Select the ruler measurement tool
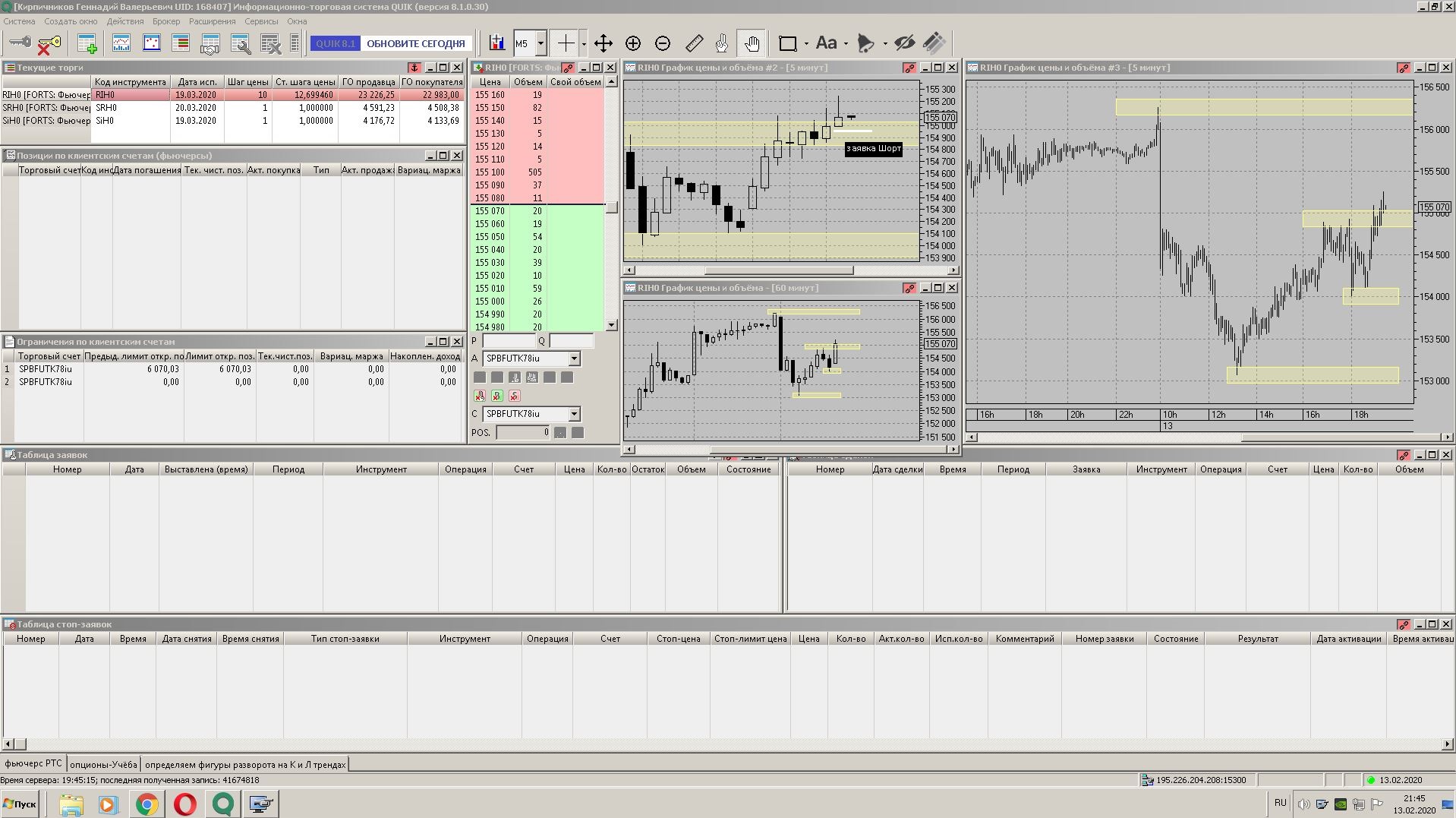The width and height of the screenshot is (1456, 818). tap(694, 43)
